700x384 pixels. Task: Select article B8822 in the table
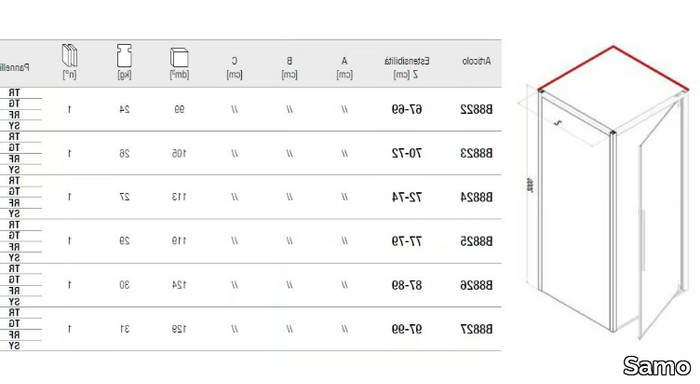pos(476,109)
